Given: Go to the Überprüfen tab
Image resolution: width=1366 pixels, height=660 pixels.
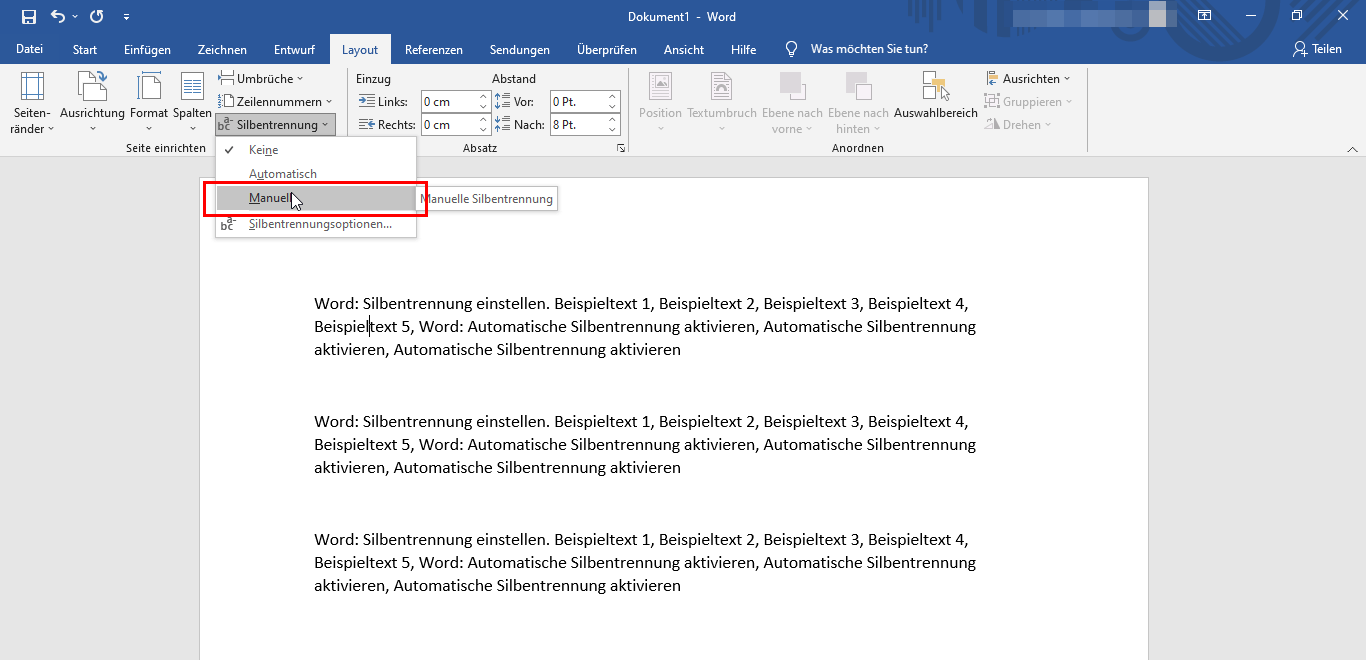Looking at the screenshot, I should [x=607, y=50].
